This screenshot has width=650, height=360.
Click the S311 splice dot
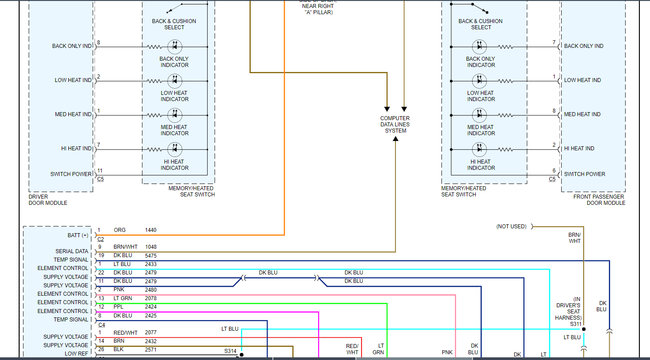click(x=584, y=329)
